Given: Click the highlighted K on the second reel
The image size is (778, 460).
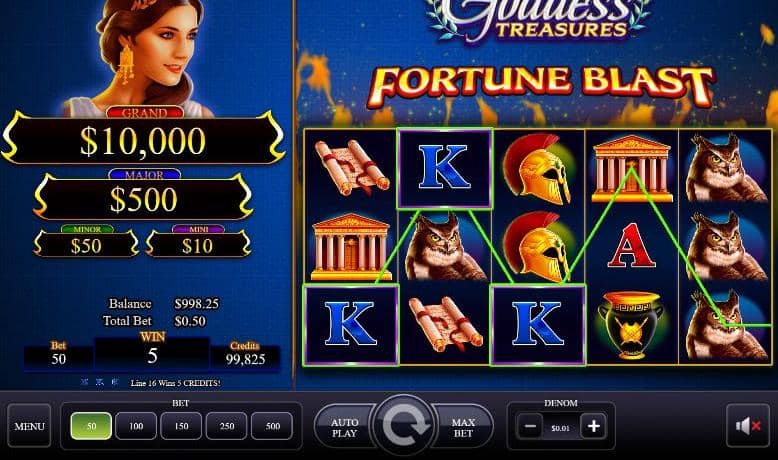Looking at the screenshot, I should coord(444,168).
